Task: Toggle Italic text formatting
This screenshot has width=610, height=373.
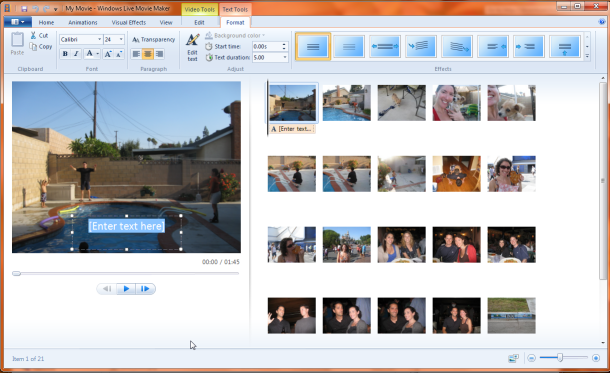Action: (76, 54)
